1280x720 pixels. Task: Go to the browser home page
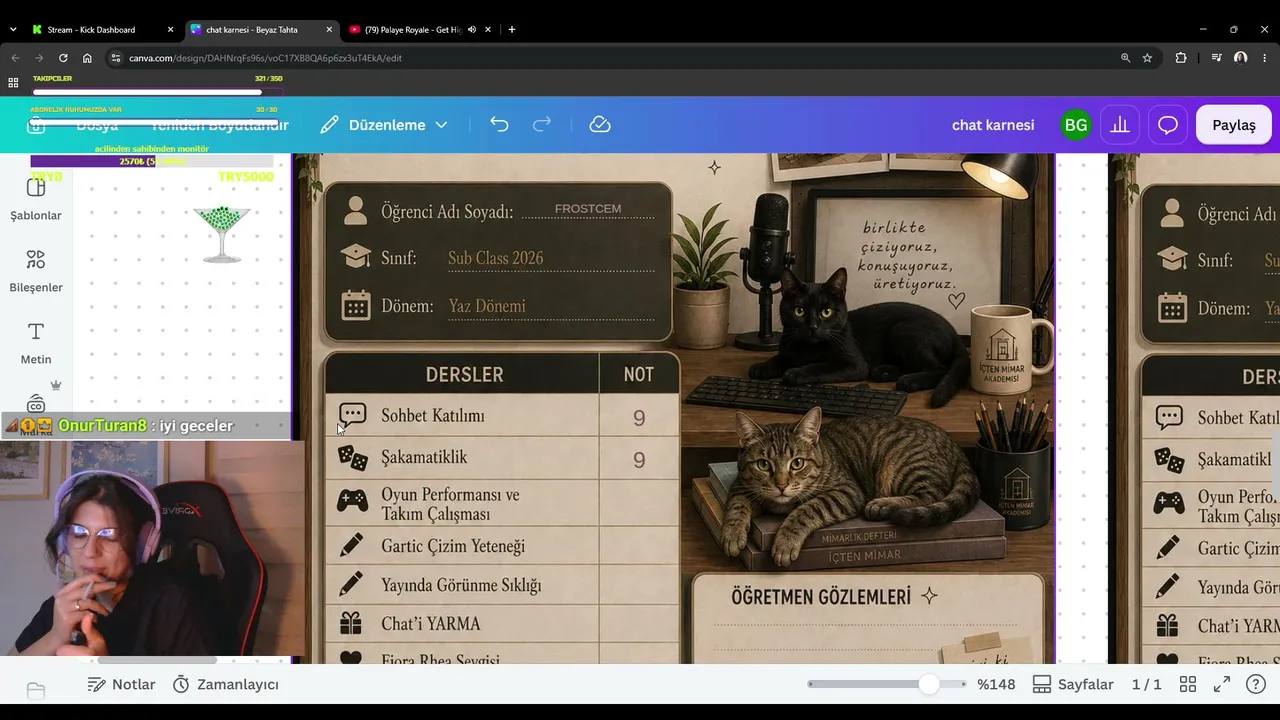(x=87, y=58)
